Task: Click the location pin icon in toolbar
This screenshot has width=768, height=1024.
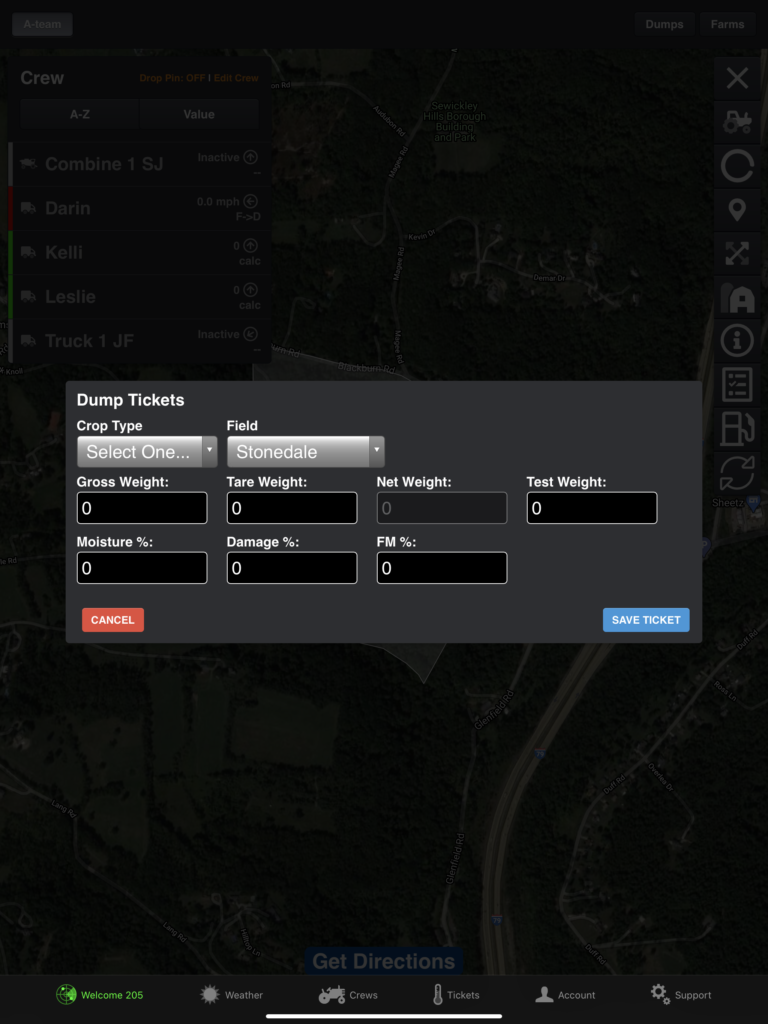Action: (737, 210)
